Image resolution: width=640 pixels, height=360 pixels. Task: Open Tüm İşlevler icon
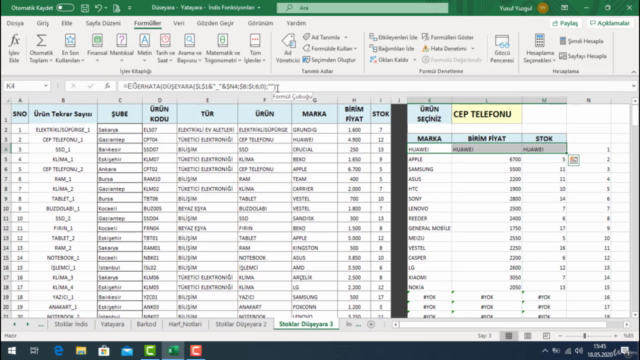click(x=255, y=41)
